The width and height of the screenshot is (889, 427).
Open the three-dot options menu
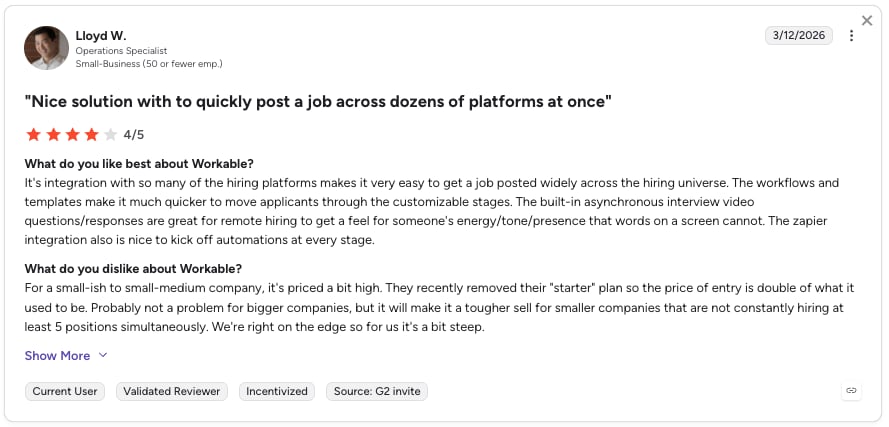[851, 36]
